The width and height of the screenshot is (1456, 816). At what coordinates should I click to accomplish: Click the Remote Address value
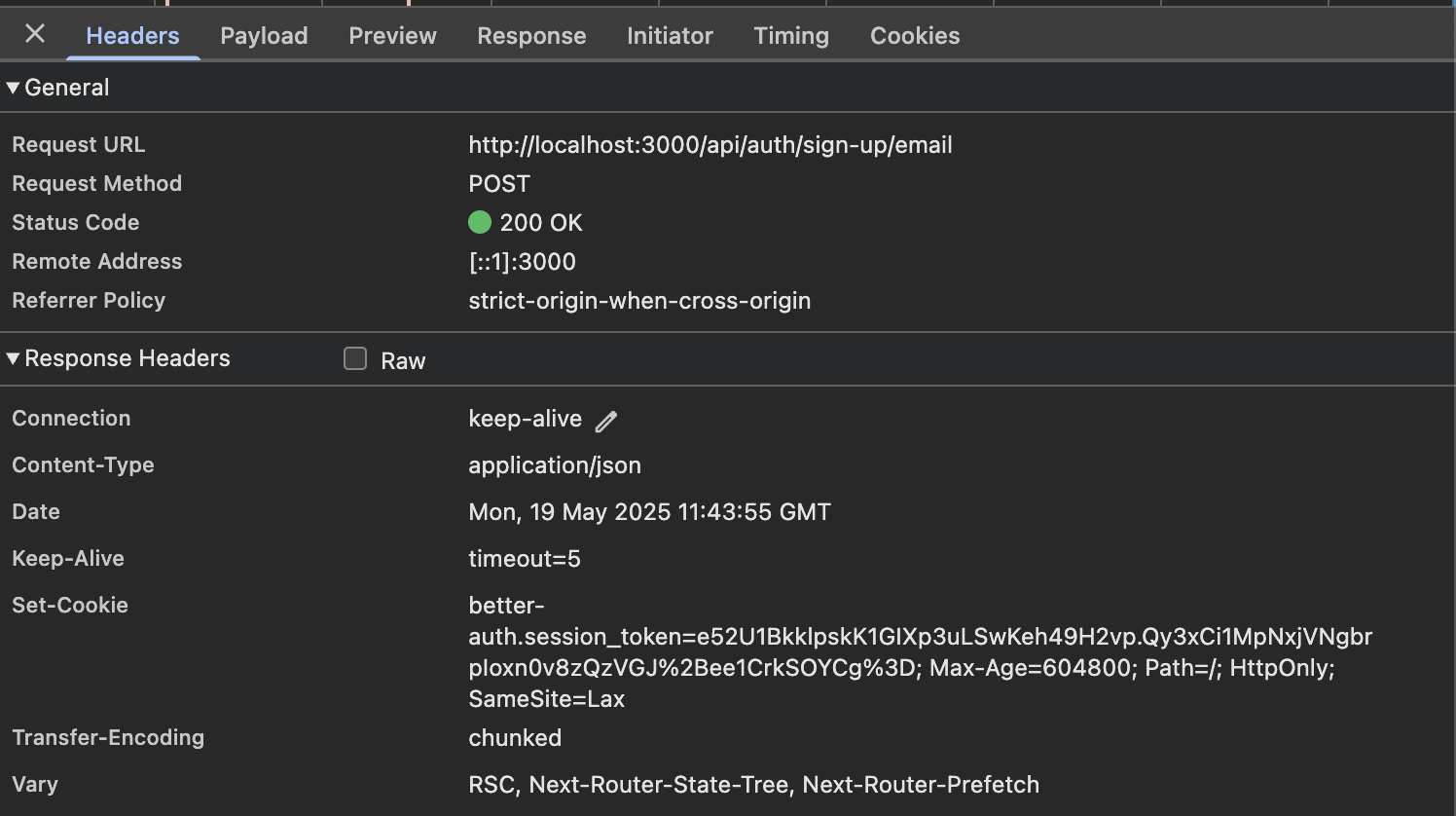[x=522, y=262]
